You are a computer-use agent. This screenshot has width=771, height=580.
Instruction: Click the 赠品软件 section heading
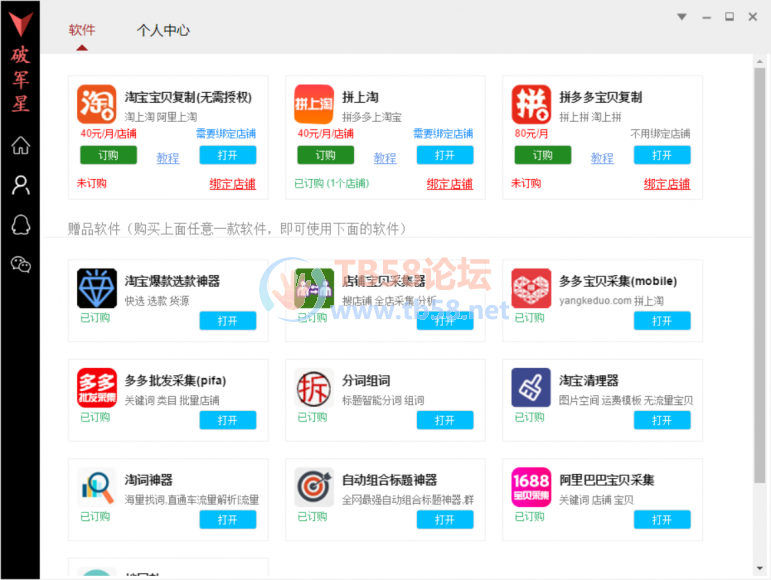(x=237, y=229)
